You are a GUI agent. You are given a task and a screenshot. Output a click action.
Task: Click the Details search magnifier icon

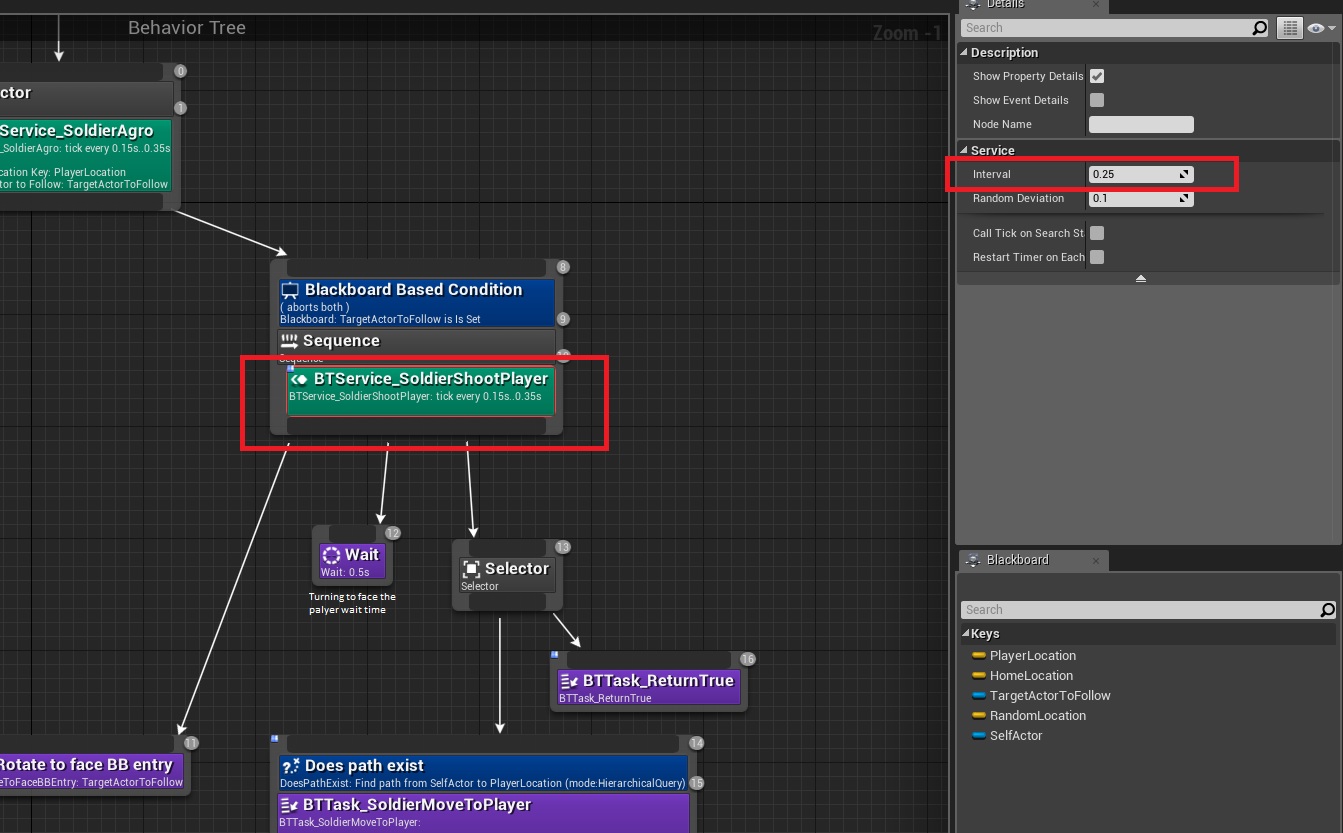1259,28
